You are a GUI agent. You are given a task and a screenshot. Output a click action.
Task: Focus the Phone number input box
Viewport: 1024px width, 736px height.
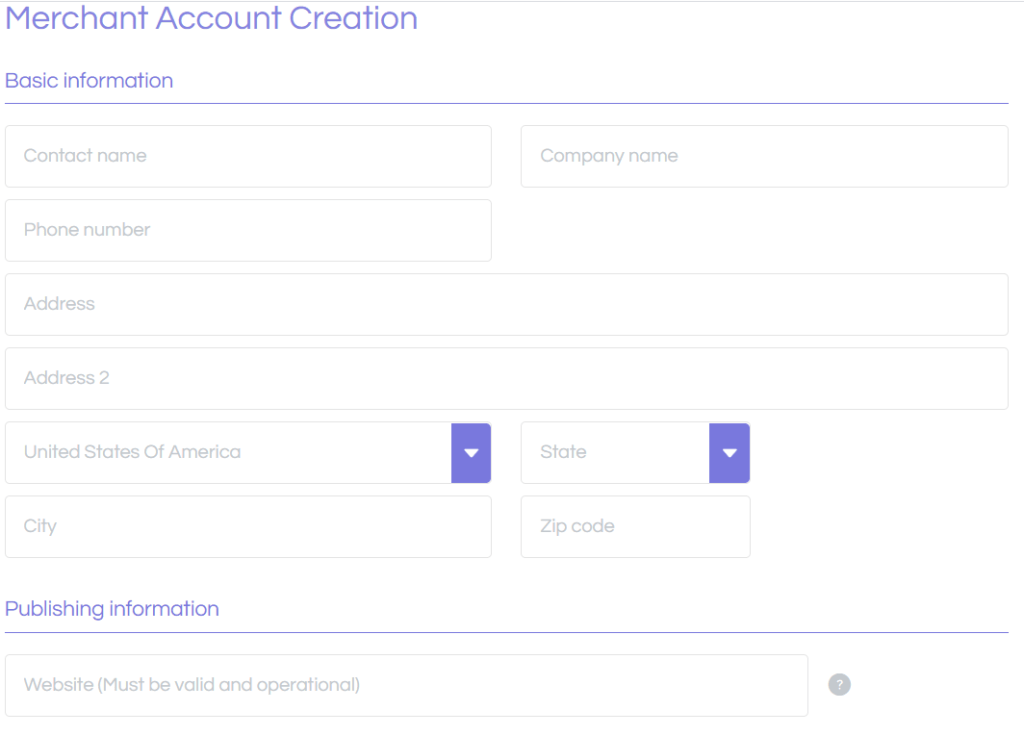click(248, 230)
